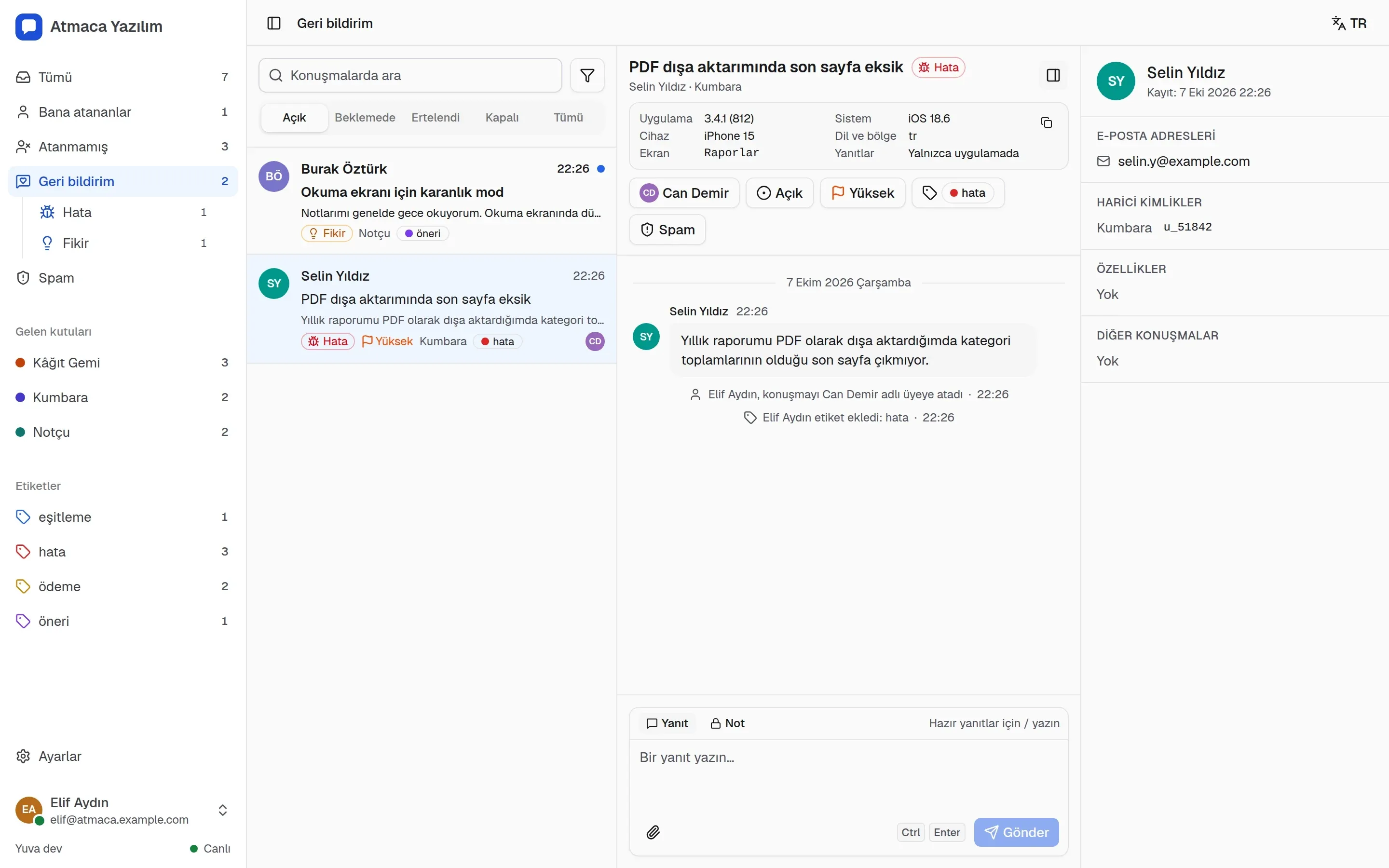Open the Spam folder in the sidebar

123,278
